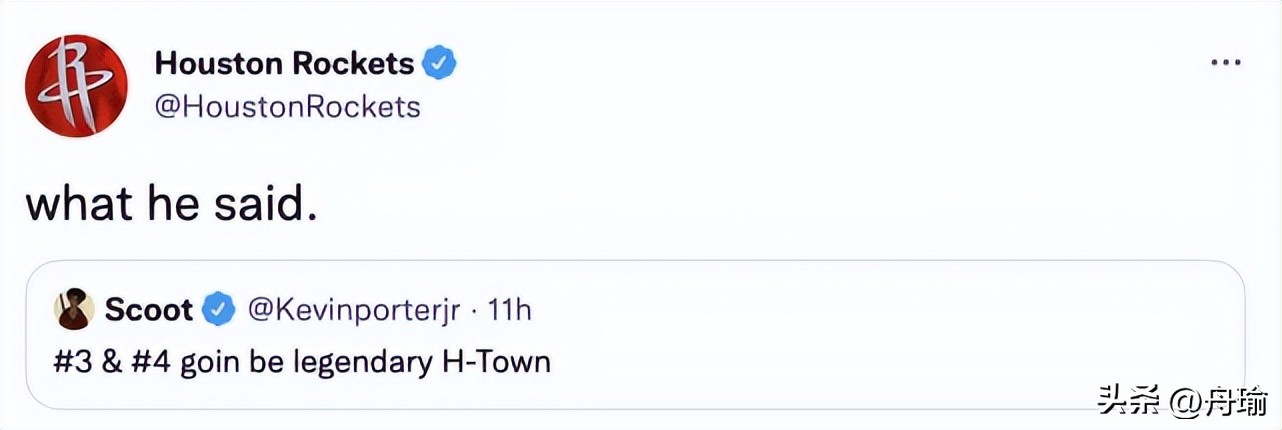Click the Houston Rockets logo avatar
Image resolution: width=1282 pixels, height=430 pixels.
[76, 85]
